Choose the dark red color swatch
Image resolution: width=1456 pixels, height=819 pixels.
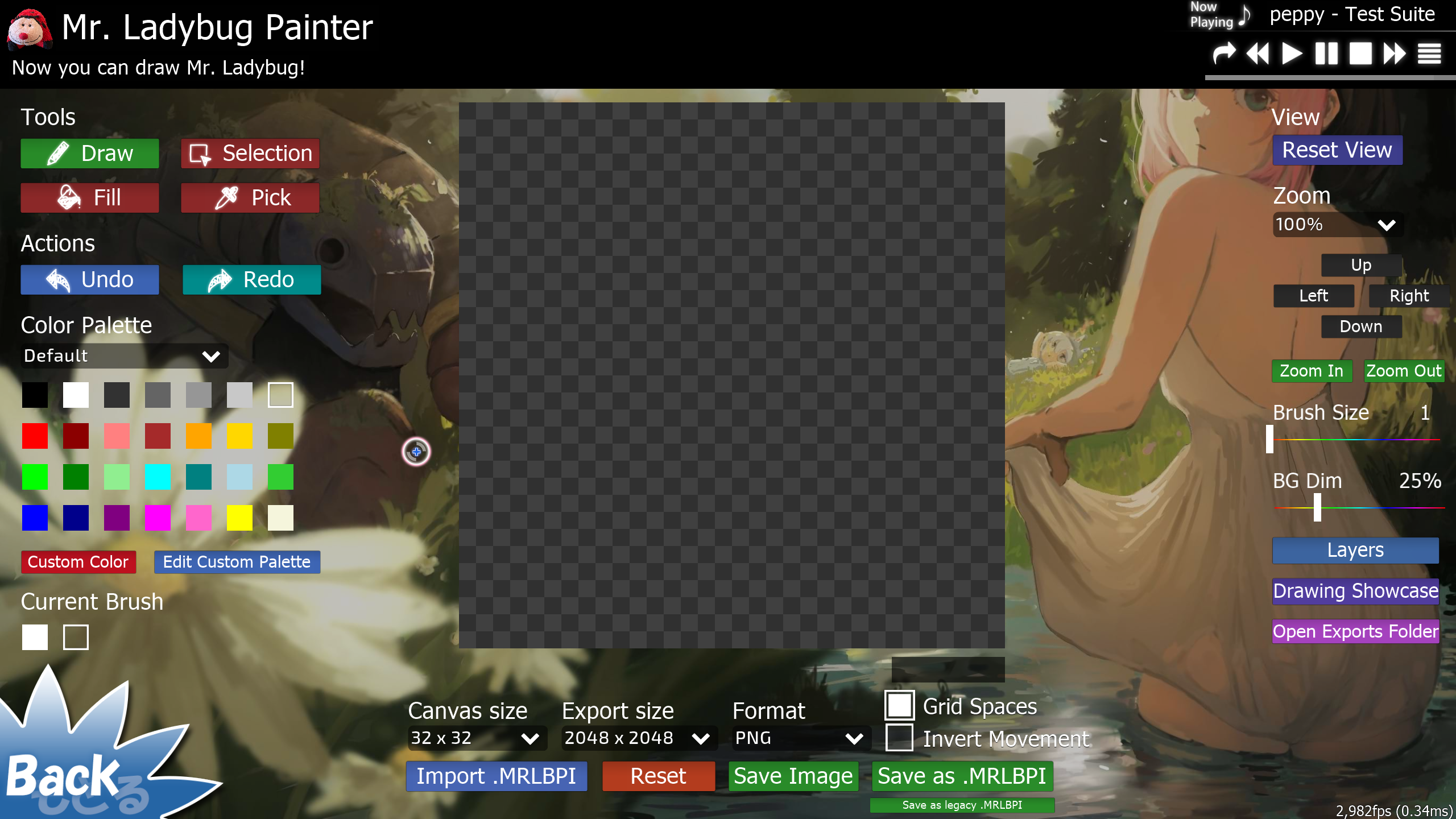pos(76,436)
